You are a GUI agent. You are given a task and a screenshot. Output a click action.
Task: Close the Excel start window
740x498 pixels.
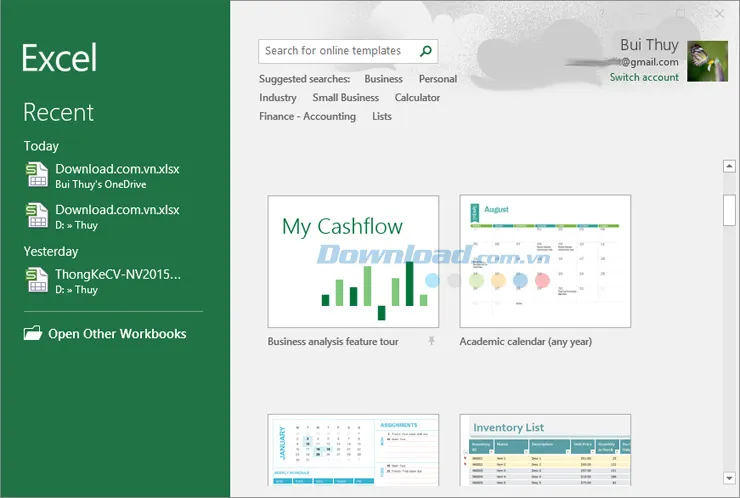719,14
